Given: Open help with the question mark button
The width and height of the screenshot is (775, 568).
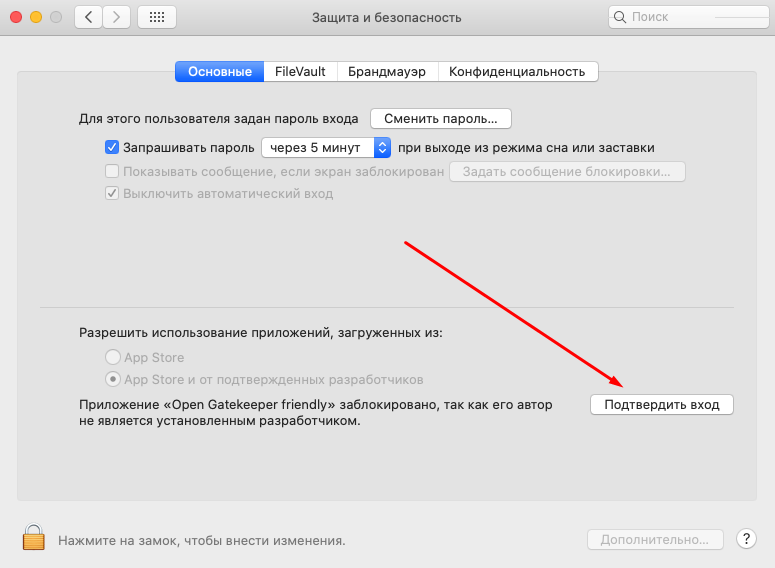Looking at the screenshot, I should tap(745, 539).
